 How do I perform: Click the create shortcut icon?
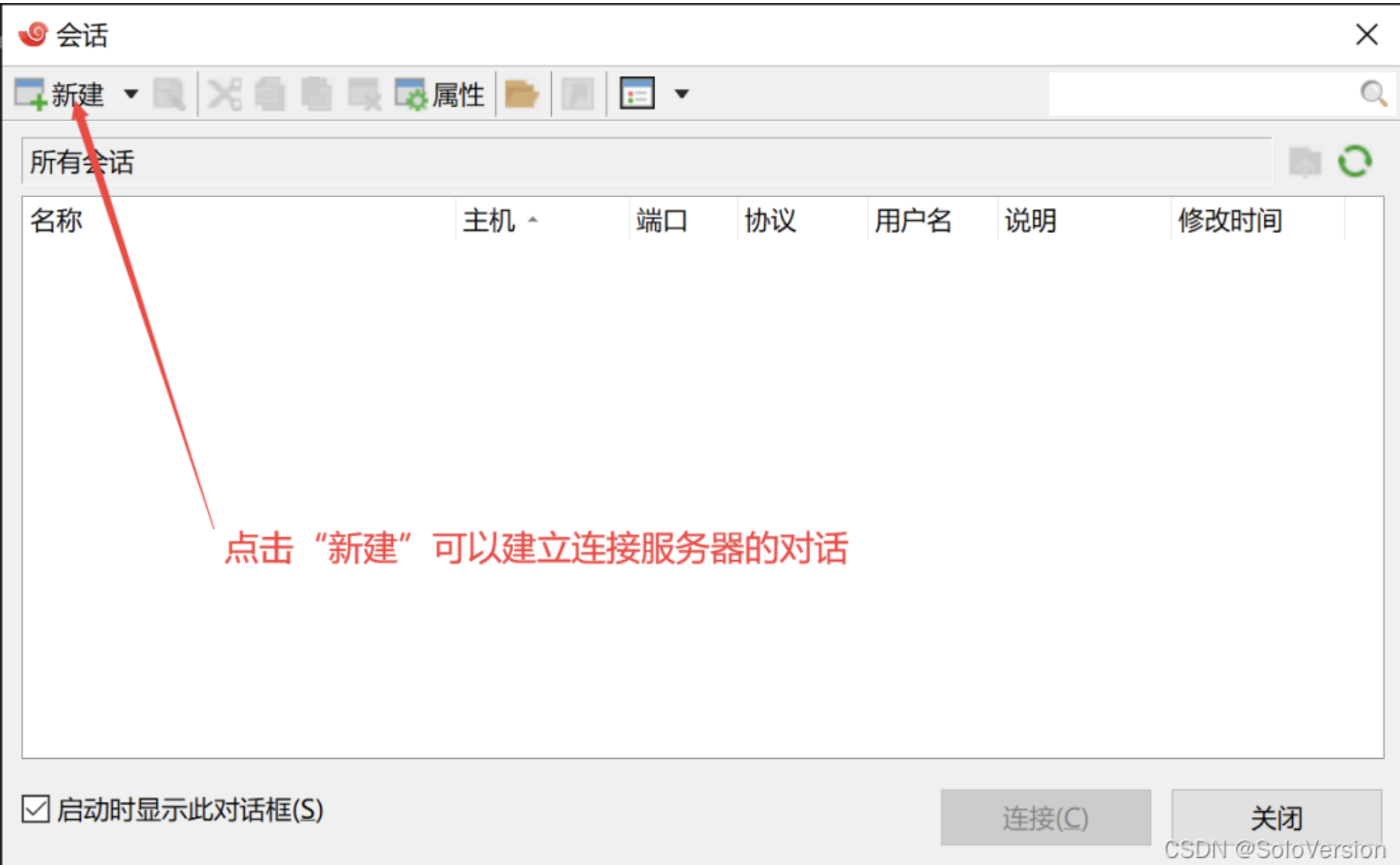(578, 94)
